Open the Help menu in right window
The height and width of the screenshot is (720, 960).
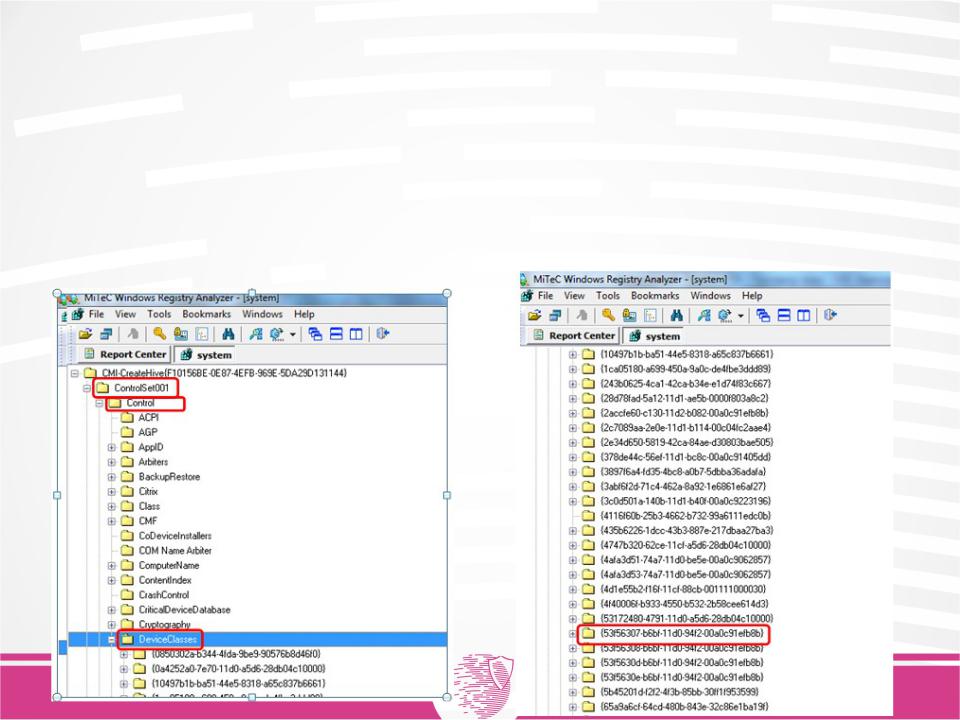tap(752, 296)
